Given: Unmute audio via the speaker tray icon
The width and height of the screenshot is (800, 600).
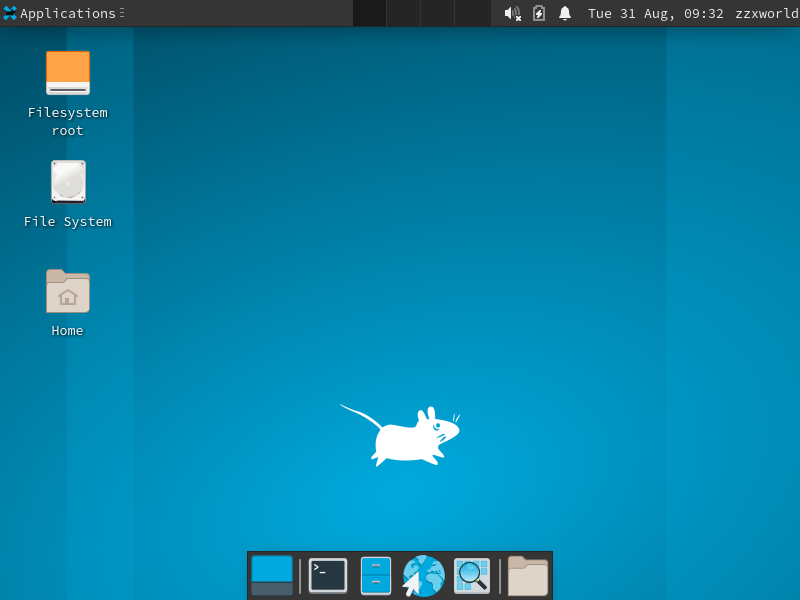Looking at the screenshot, I should [x=513, y=13].
